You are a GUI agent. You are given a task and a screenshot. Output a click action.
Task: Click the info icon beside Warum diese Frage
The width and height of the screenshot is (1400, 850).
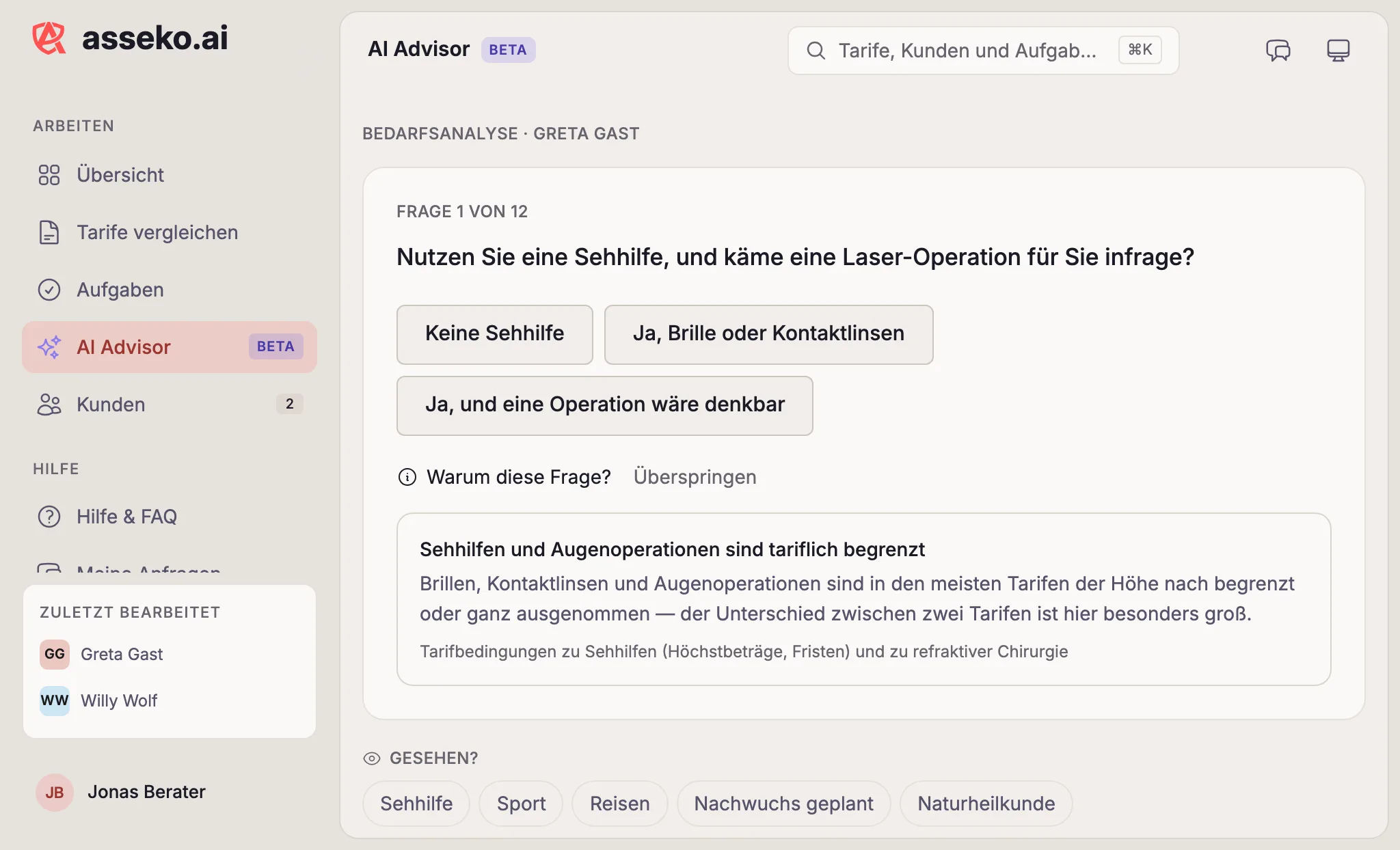click(x=407, y=477)
